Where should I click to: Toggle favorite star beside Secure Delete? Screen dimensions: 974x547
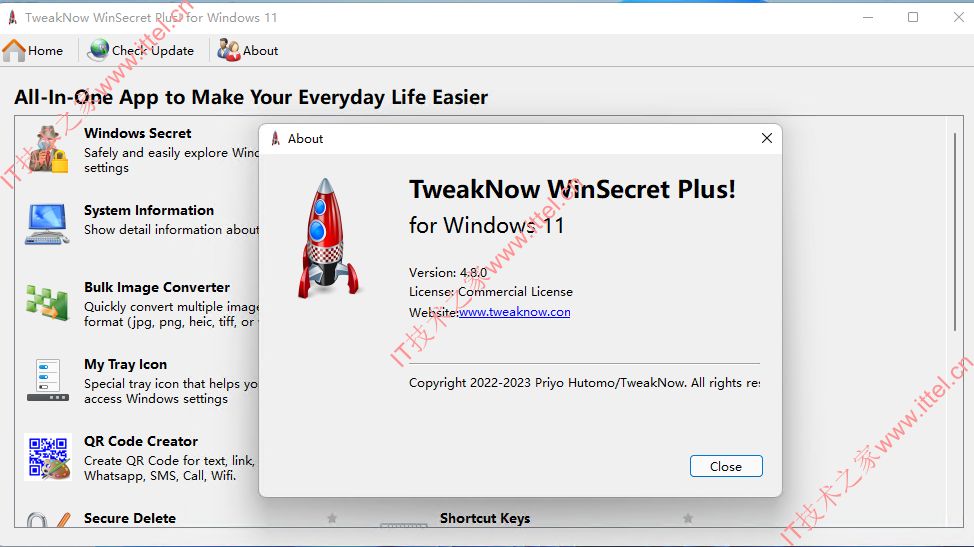tap(332, 518)
